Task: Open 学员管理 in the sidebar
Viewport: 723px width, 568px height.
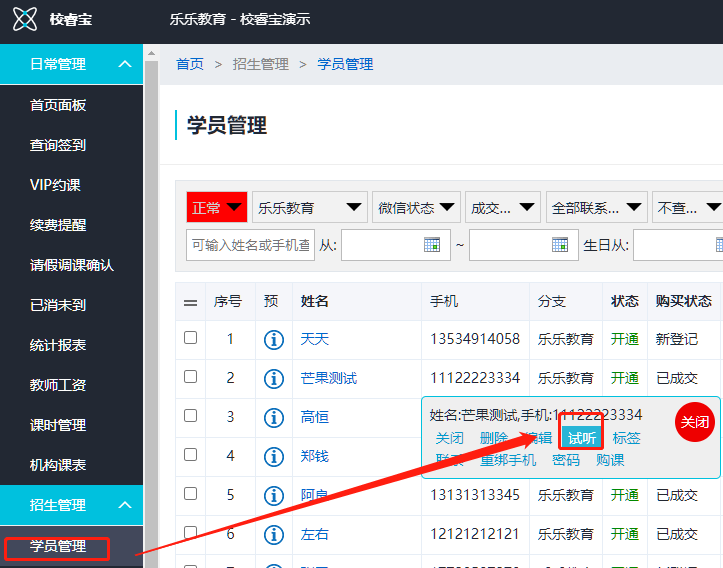Action: 58,546
